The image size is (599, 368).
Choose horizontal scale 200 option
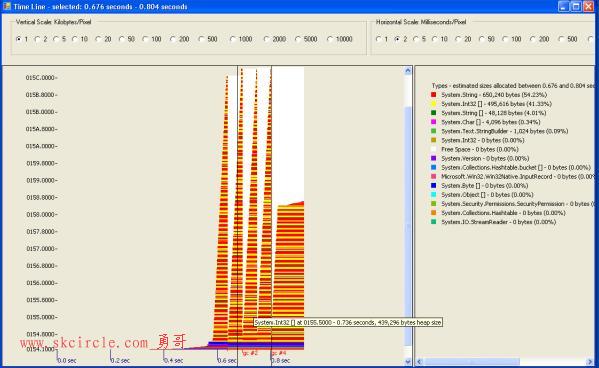[533, 39]
